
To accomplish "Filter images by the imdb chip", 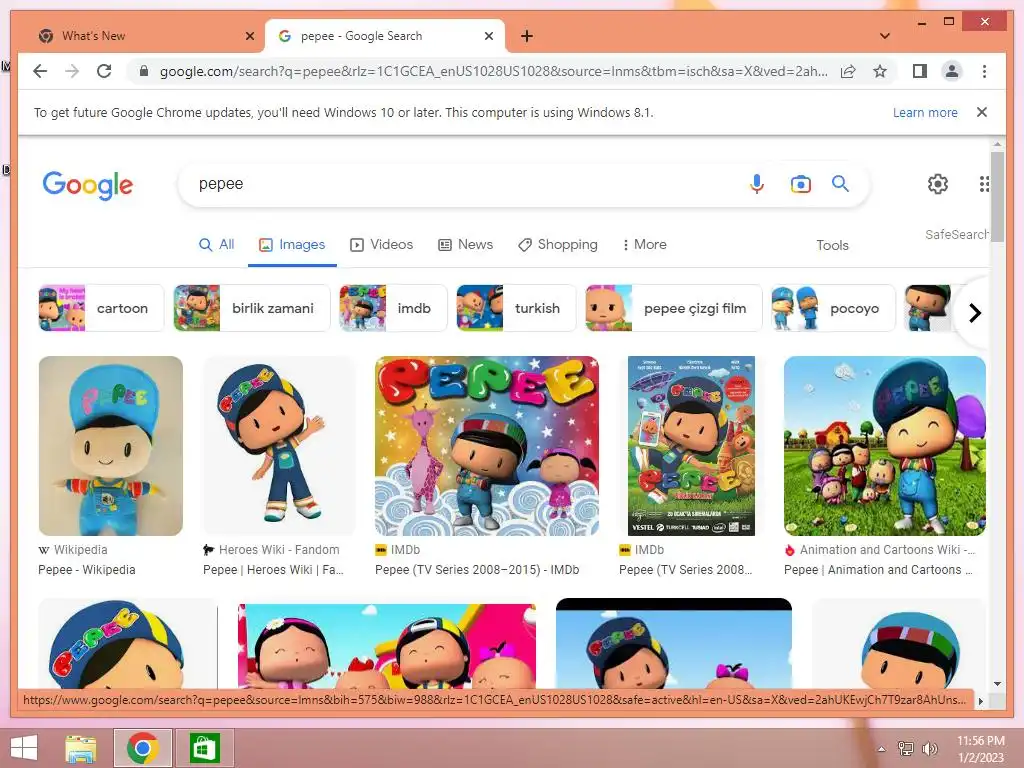I will pos(393,308).
